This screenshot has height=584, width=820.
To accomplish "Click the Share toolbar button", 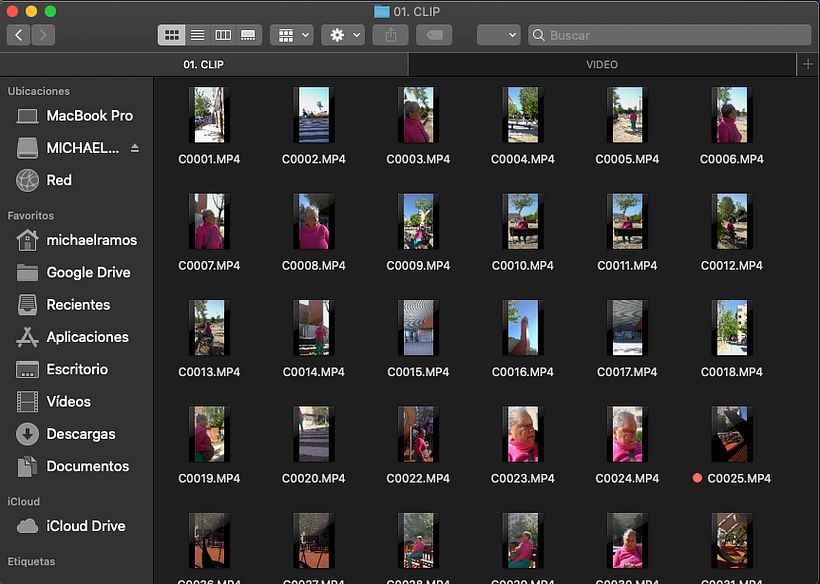I will [x=390, y=35].
